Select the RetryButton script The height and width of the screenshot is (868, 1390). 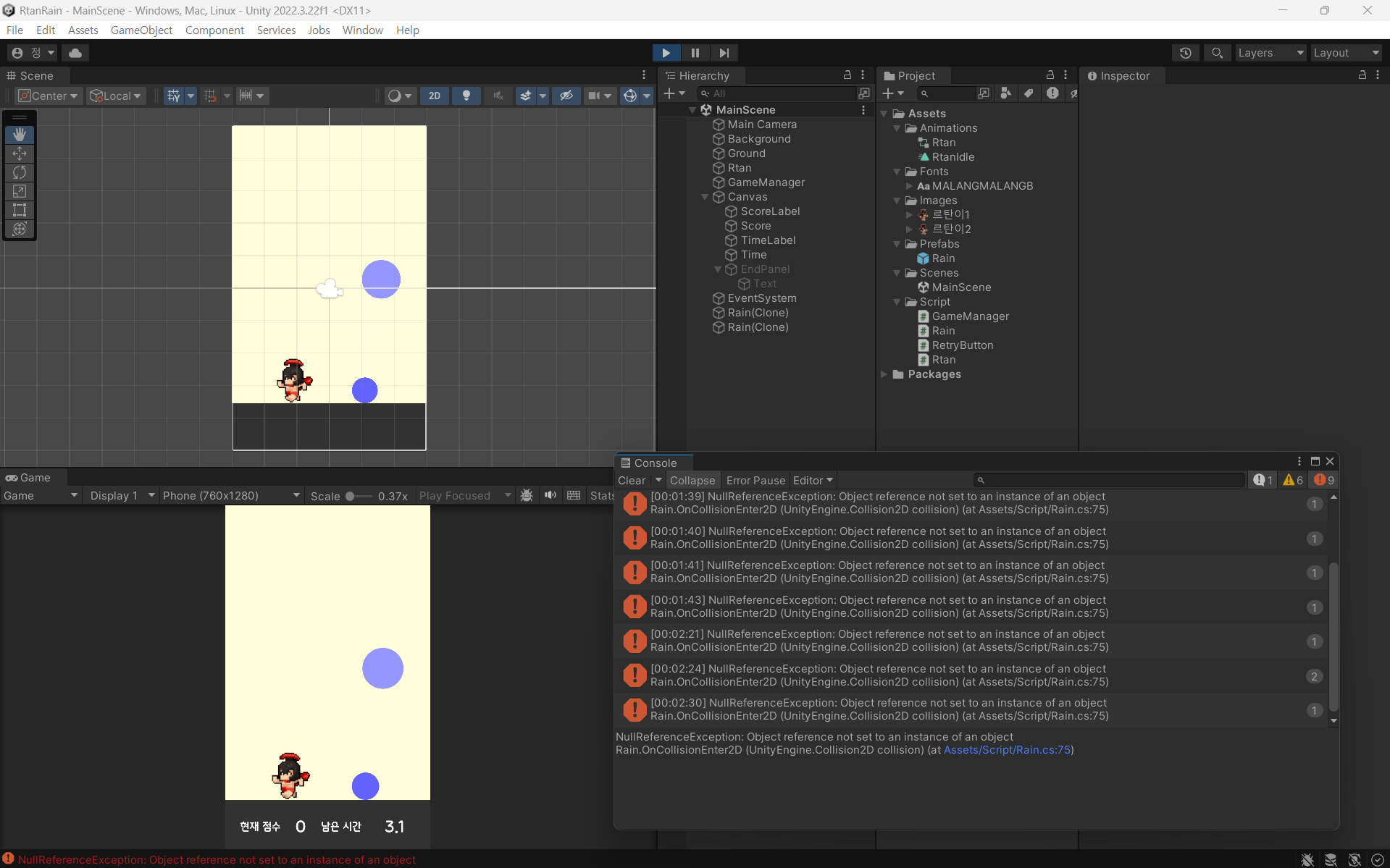962,345
